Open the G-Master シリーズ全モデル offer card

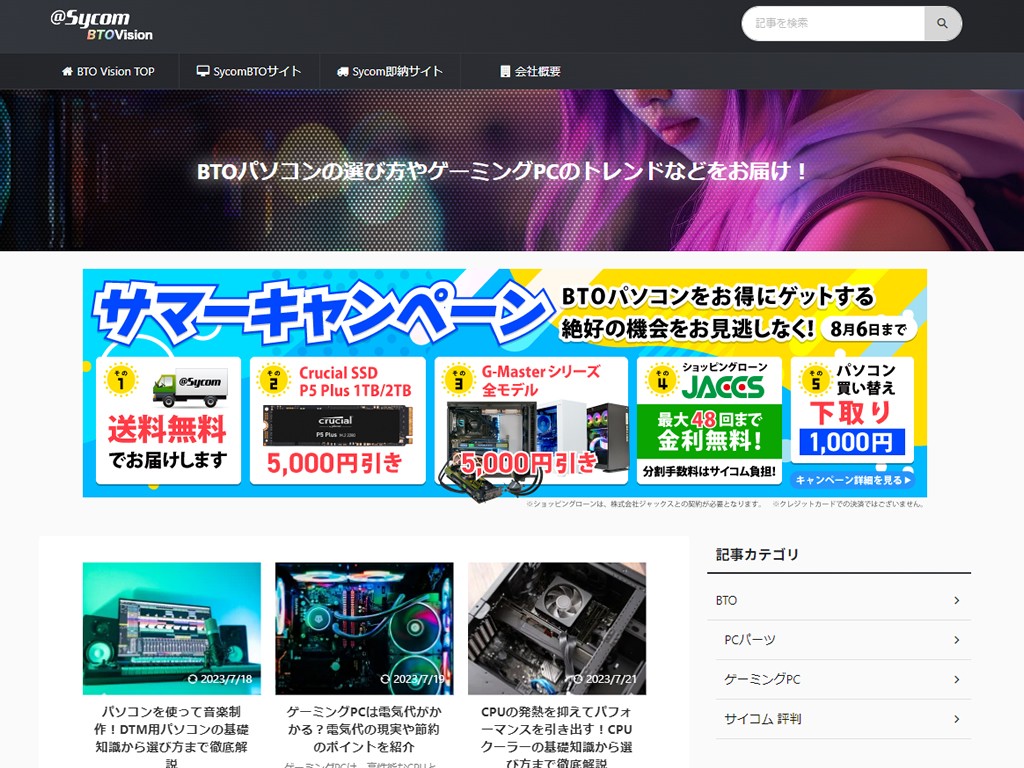pyautogui.click(x=531, y=420)
